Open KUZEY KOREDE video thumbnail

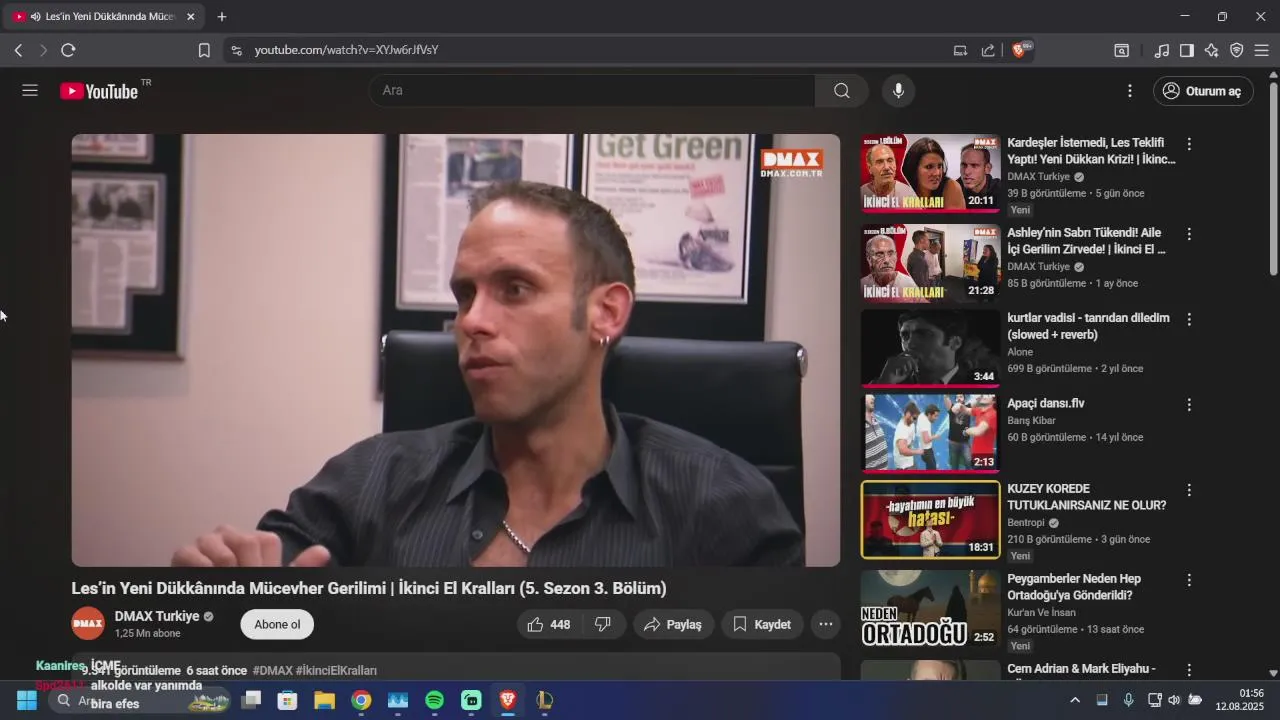[x=930, y=520]
